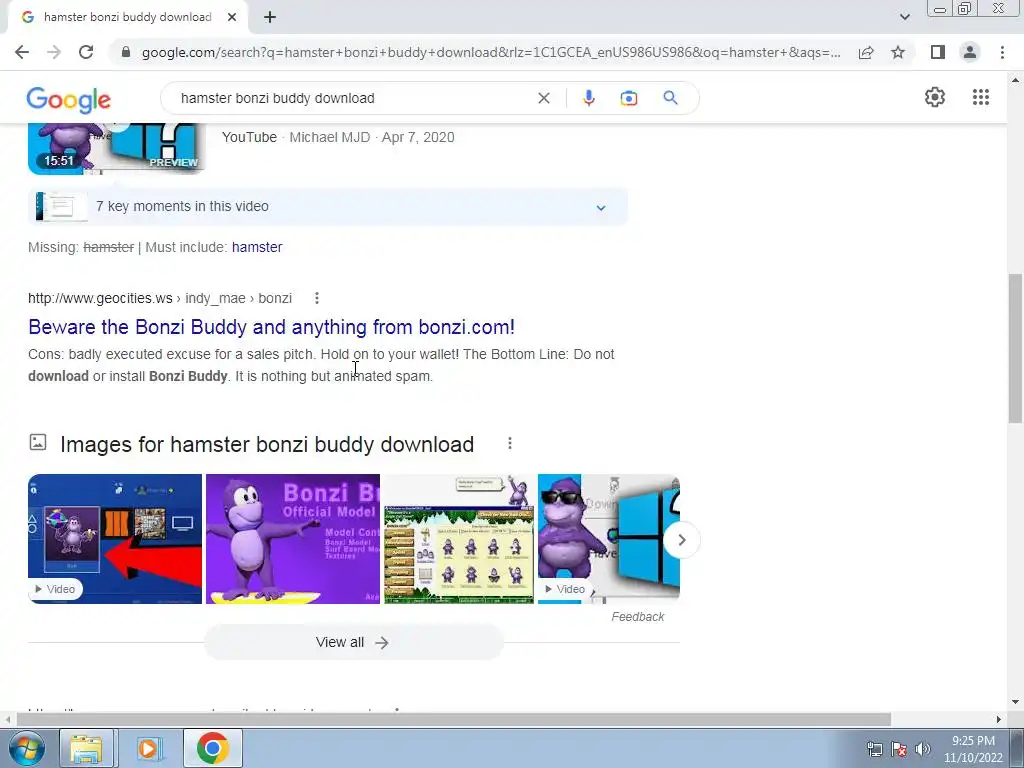This screenshot has height=768, width=1024.
Task: Search by image with the camera icon
Action: tap(628, 98)
